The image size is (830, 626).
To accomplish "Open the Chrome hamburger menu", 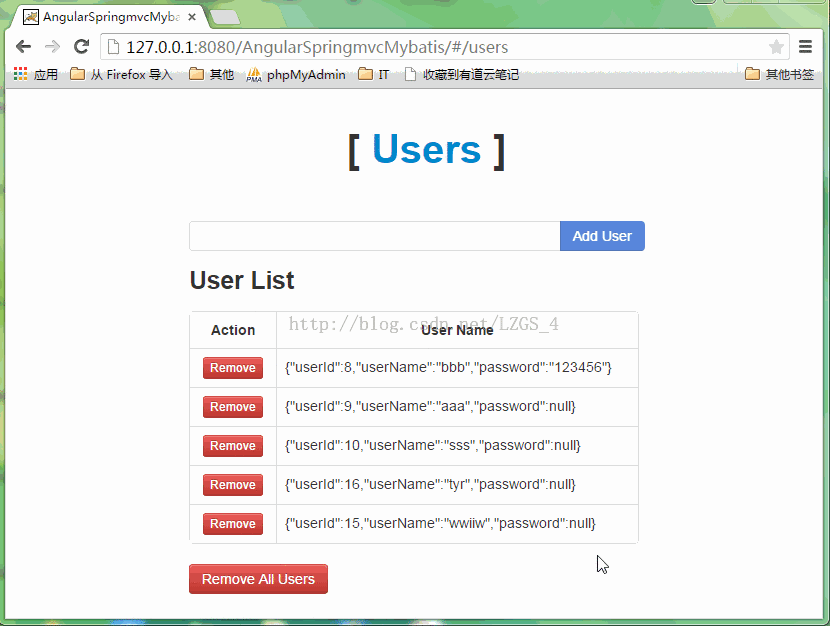I will pos(805,47).
